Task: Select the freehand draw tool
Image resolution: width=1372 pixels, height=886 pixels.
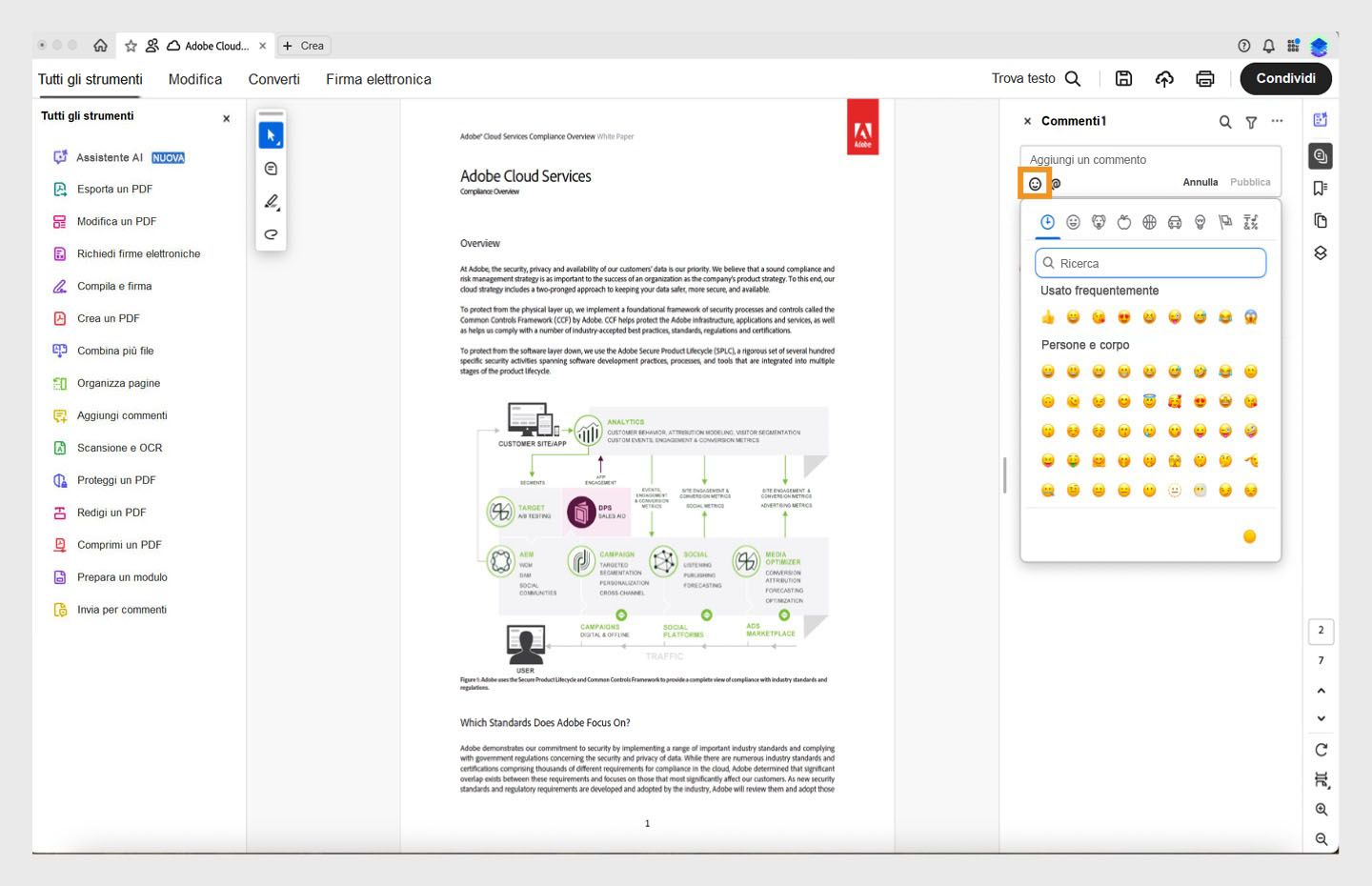Action: 271,234
